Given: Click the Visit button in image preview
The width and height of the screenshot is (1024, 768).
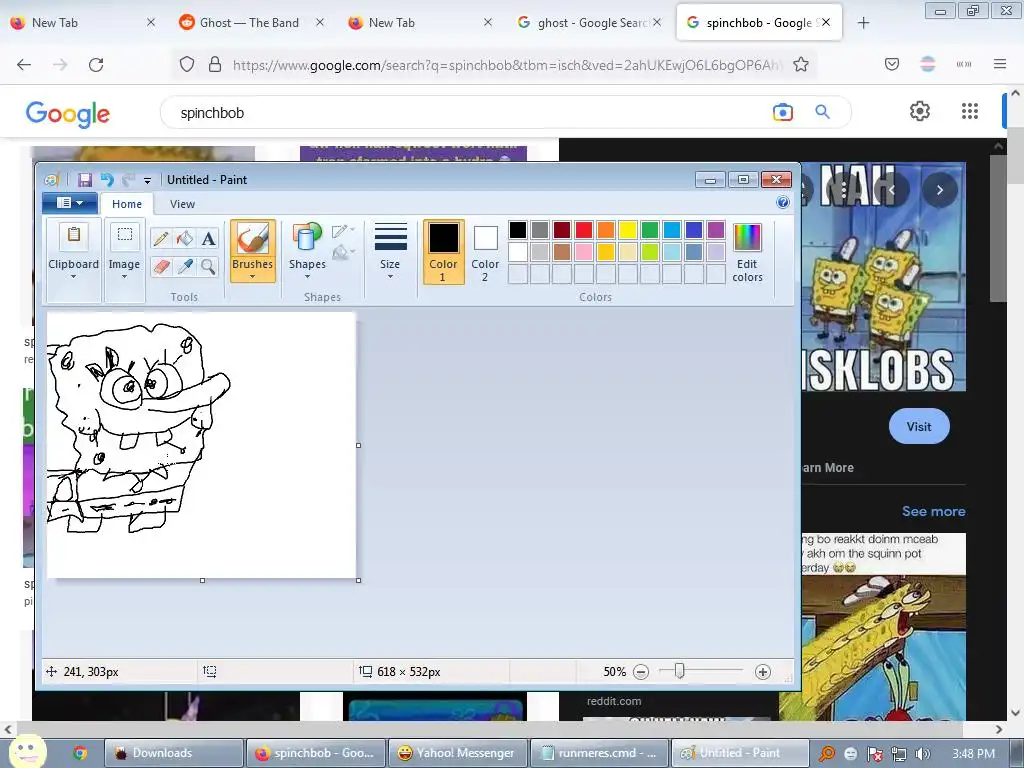Looking at the screenshot, I should coord(919,426).
